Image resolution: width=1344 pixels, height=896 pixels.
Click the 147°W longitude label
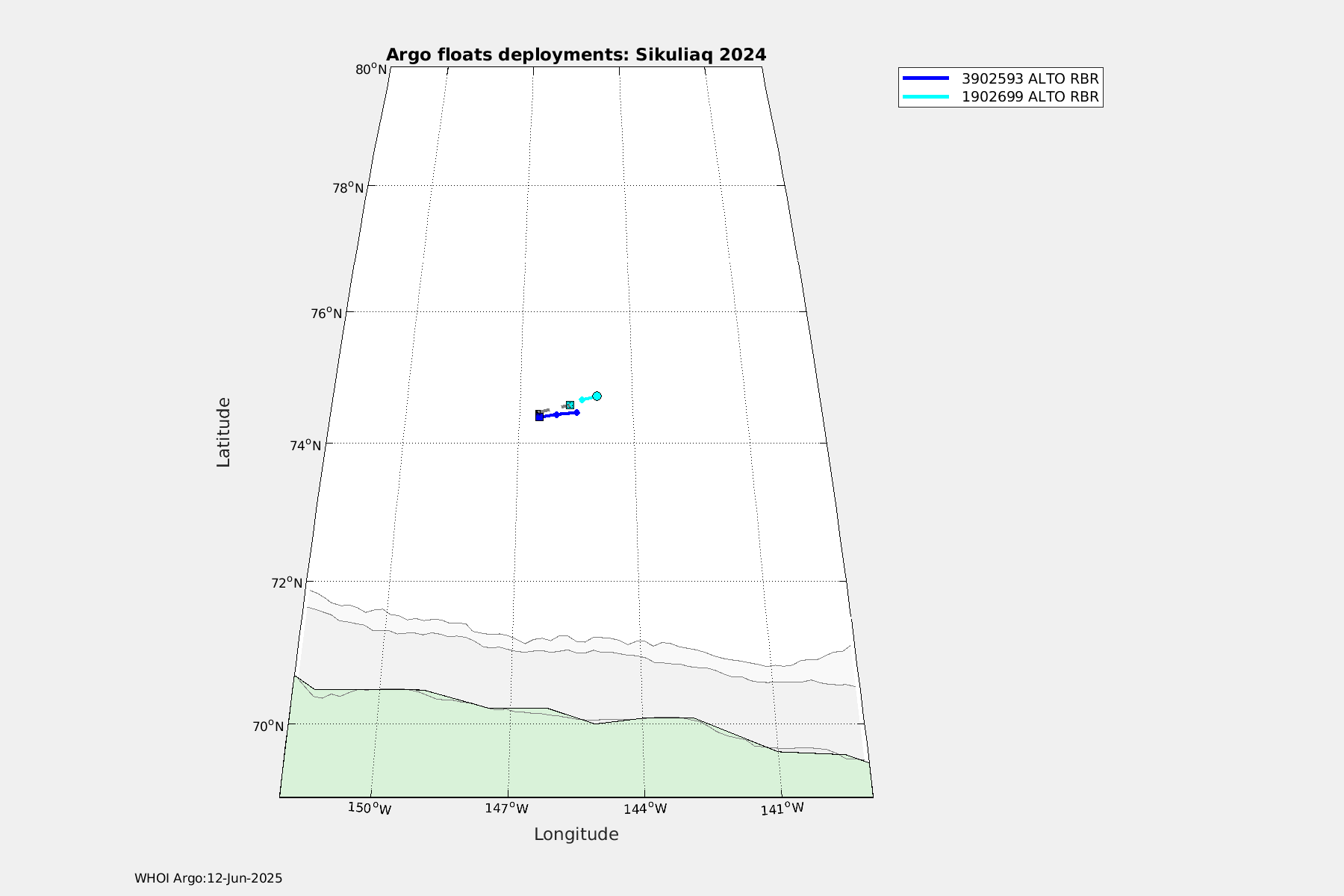(x=506, y=808)
